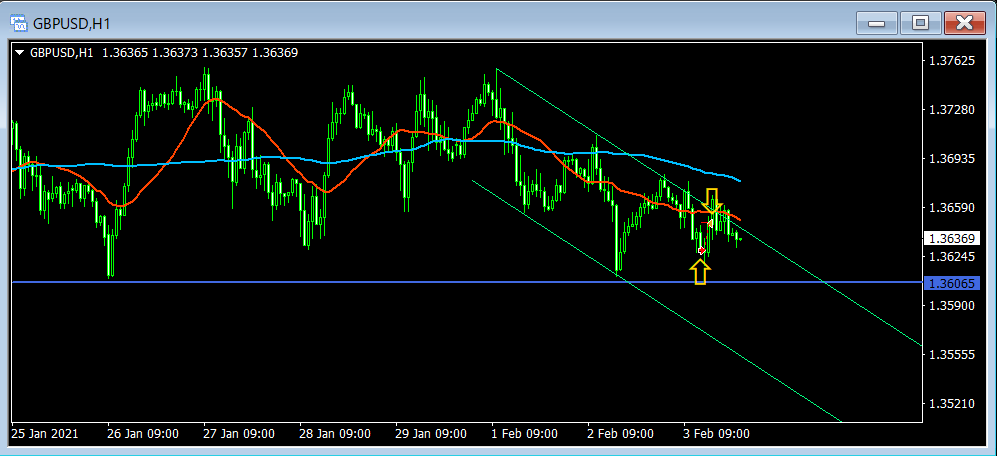Click the 2 Feb 09:00 time label
The width and height of the screenshot is (997, 456).
click(x=621, y=434)
